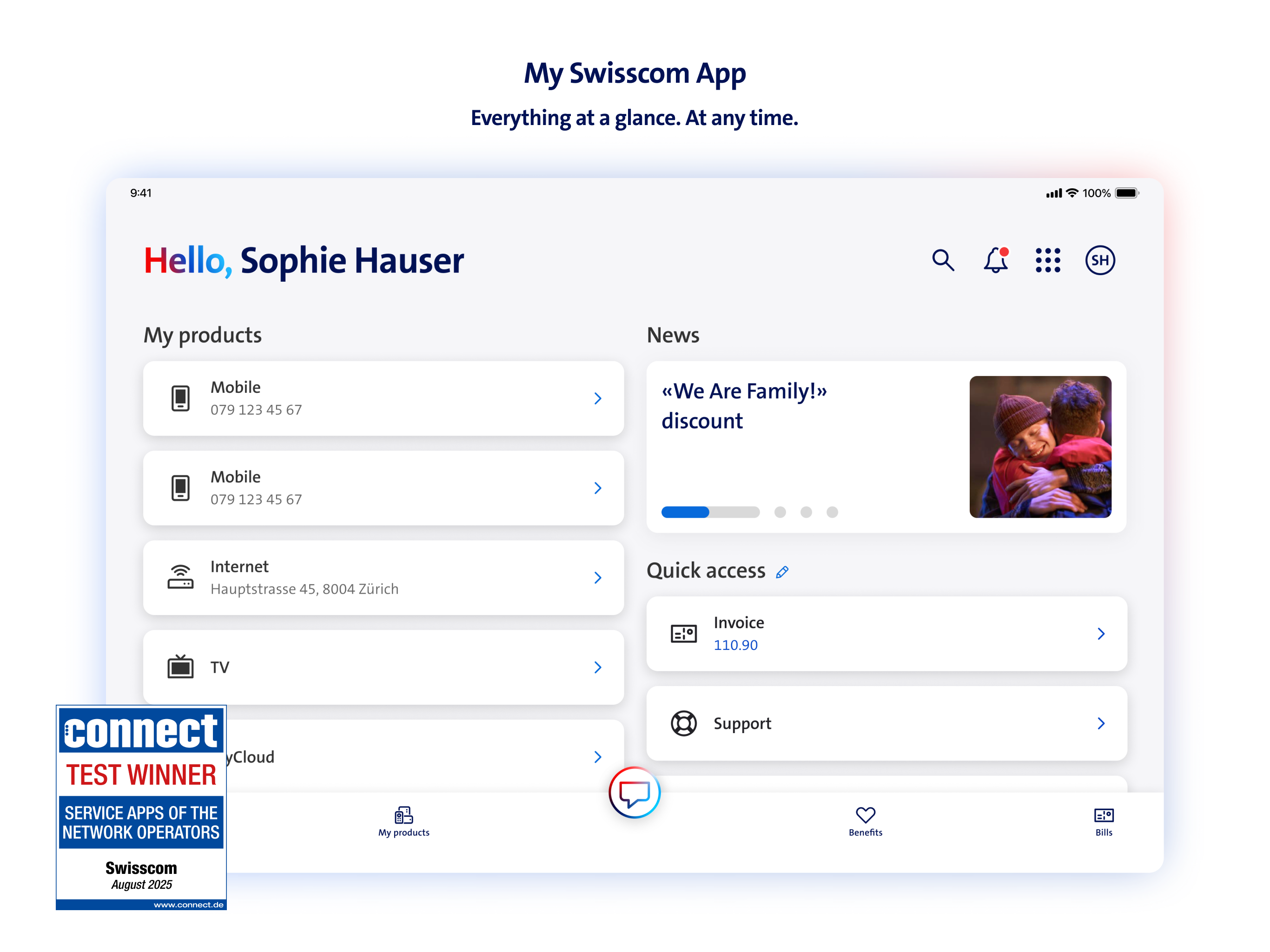
Task: Open the chat assistant bubble button
Action: 635,793
